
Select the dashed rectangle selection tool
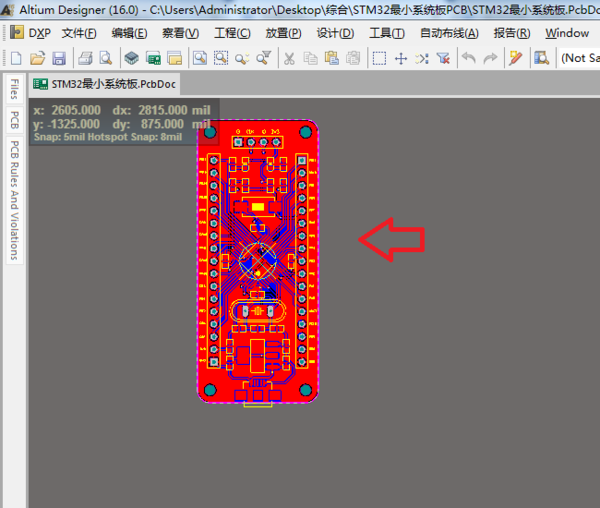(379, 59)
